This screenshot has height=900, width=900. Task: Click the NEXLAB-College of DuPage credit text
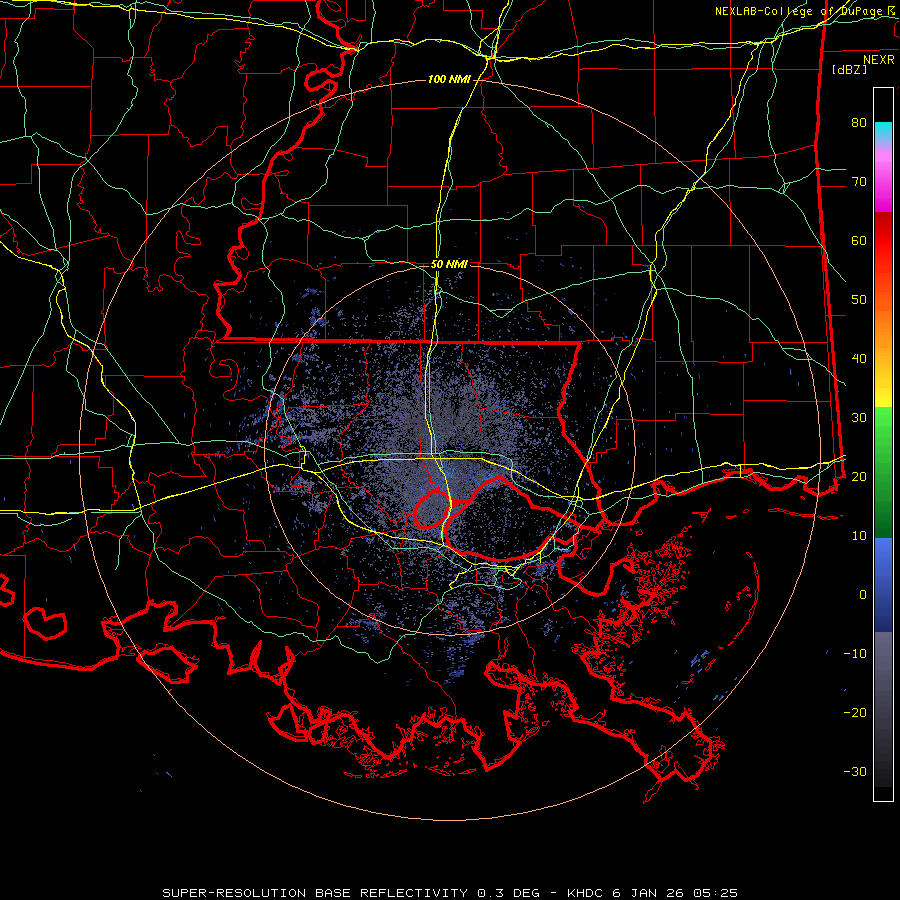pyautogui.click(x=805, y=11)
